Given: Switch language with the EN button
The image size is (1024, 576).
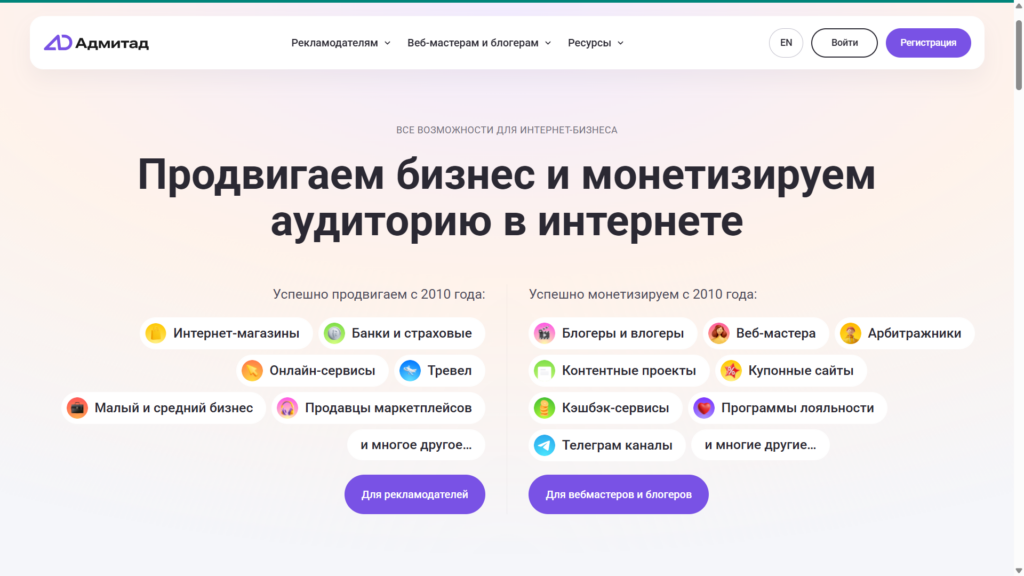Looking at the screenshot, I should (x=786, y=43).
